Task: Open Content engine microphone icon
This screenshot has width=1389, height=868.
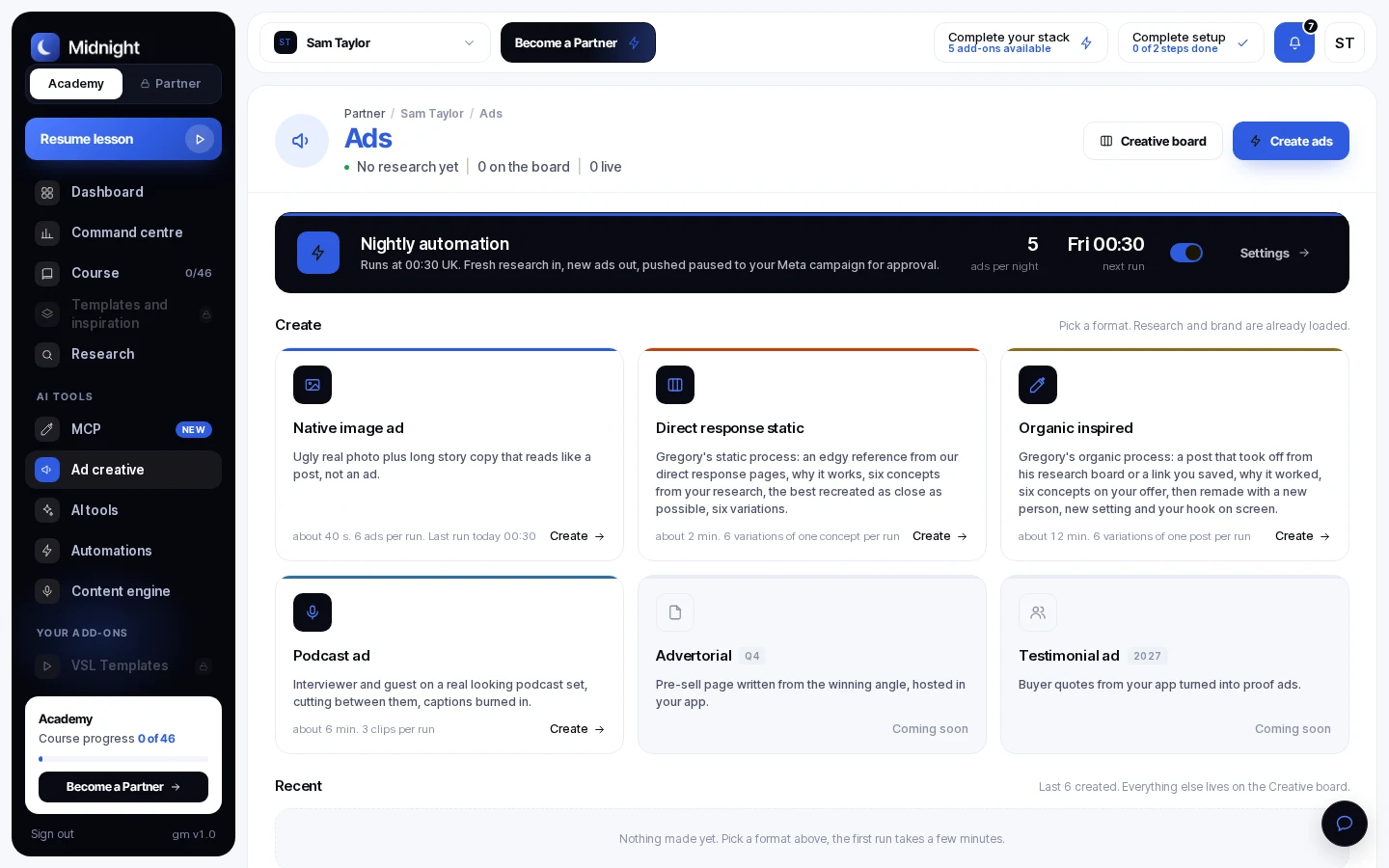Action: [47, 591]
